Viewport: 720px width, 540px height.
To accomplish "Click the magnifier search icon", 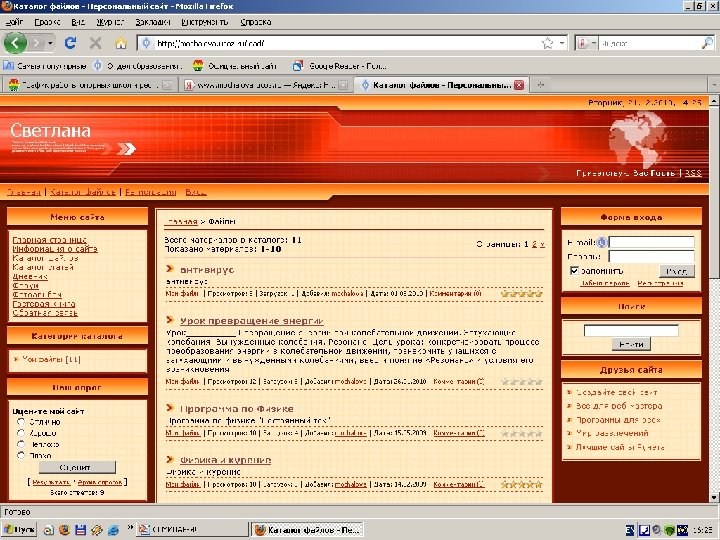I will pyautogui.click(x=707, y=43).
